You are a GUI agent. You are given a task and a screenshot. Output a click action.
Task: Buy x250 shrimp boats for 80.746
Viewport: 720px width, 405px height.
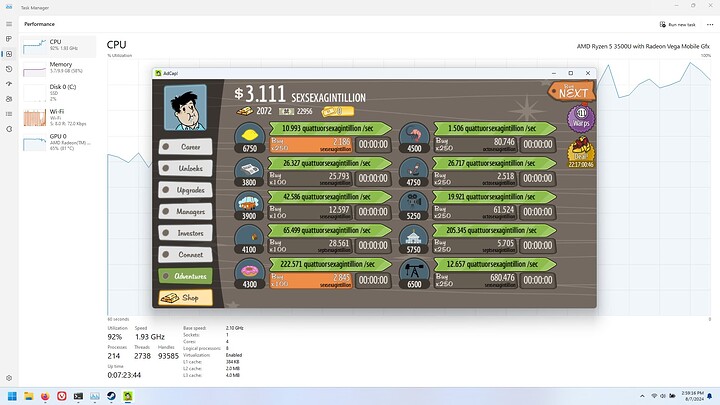coord(475,145)
